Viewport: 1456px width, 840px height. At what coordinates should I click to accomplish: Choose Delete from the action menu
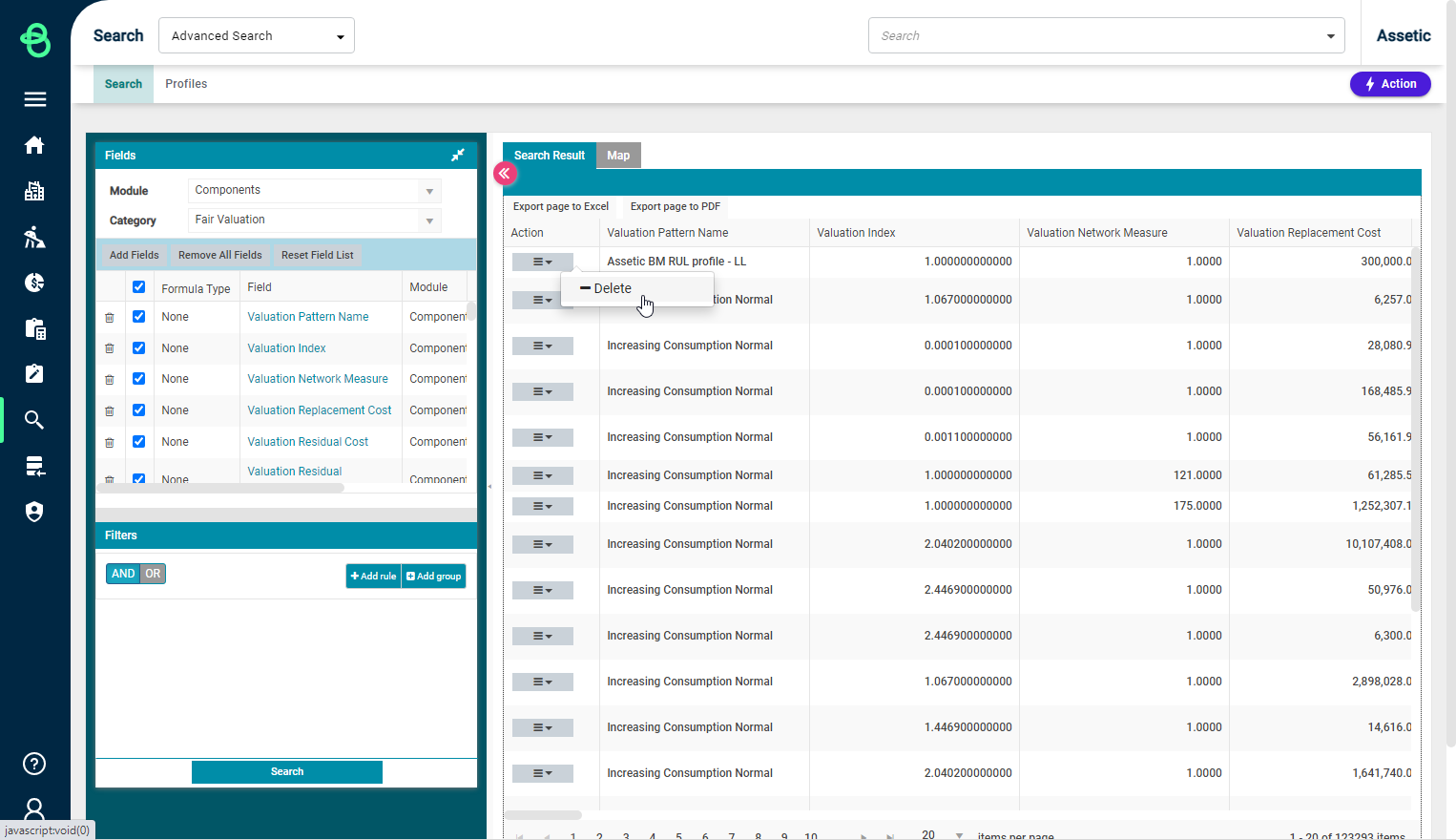[x=606, y=288]
